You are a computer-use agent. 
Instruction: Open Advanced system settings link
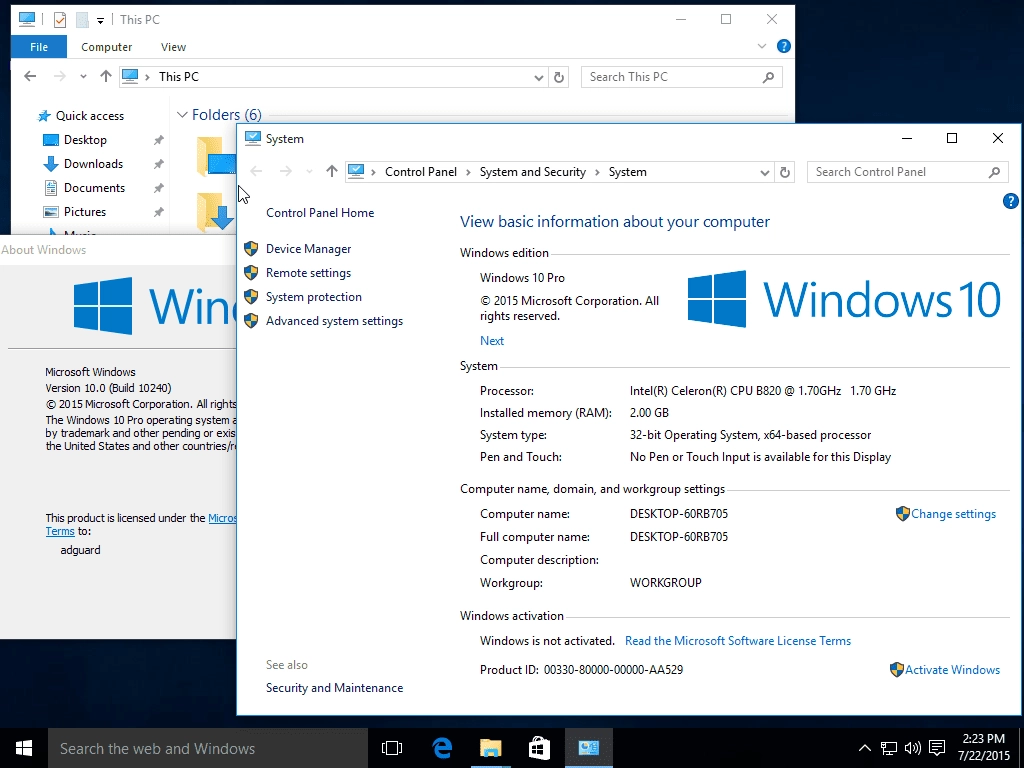pos(334,321)
